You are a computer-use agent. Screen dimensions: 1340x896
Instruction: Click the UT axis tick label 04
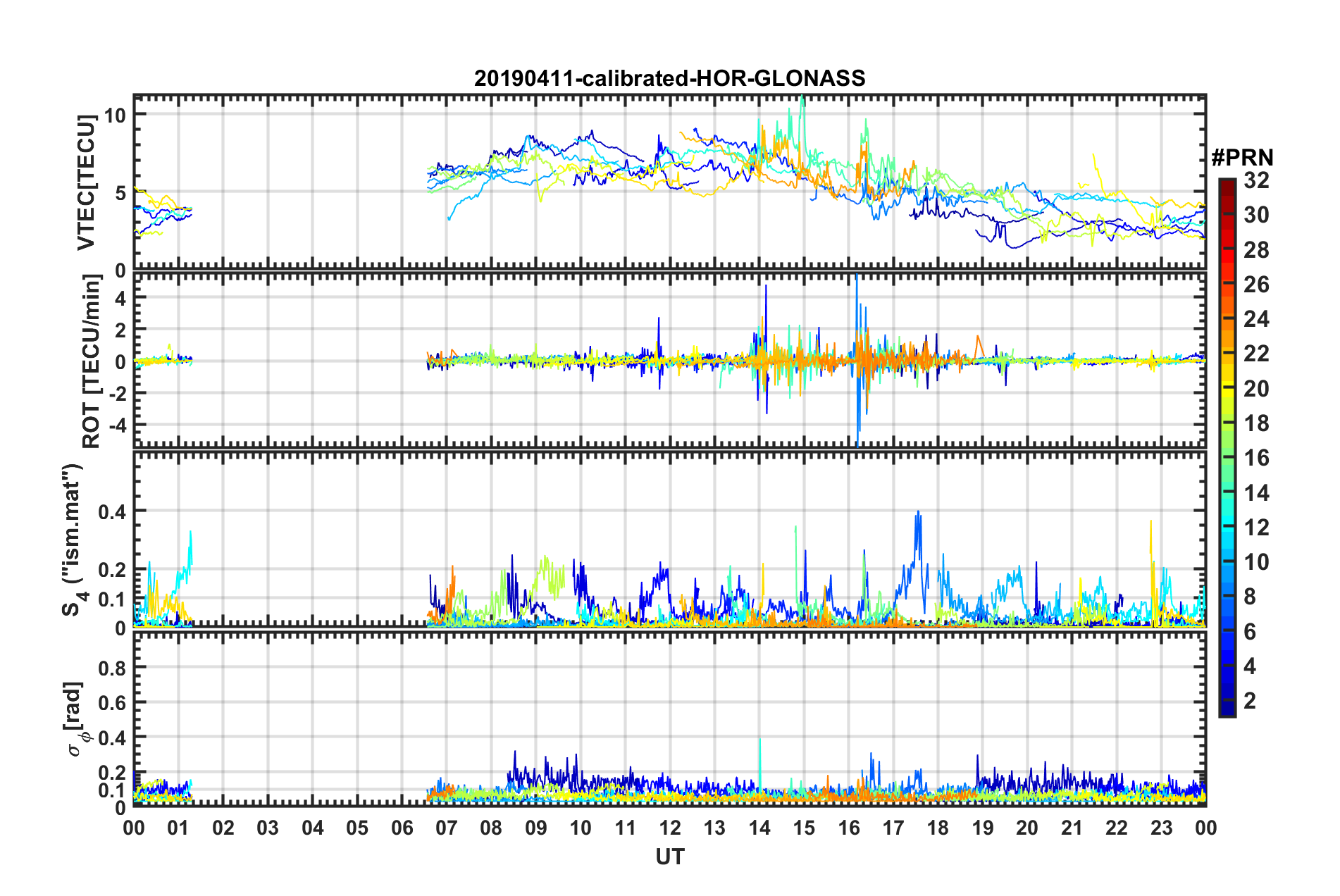313,828
